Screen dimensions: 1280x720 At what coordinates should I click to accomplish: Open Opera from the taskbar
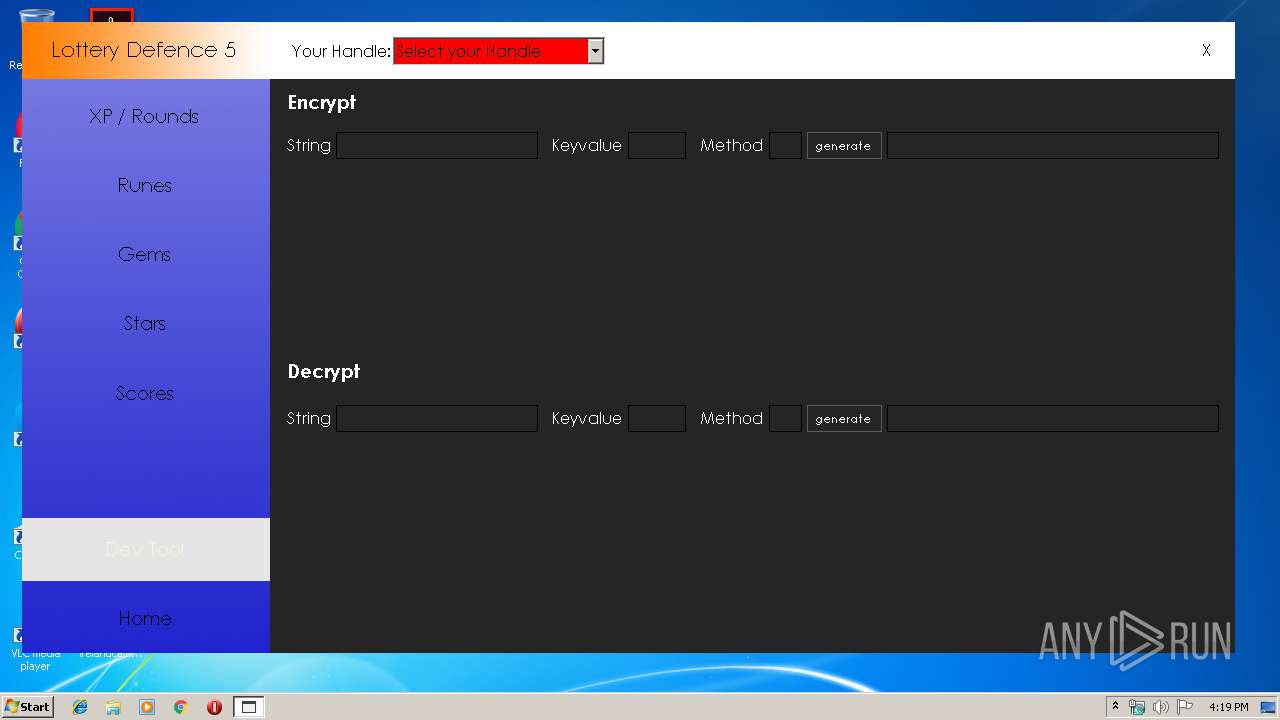coord(214,707)
